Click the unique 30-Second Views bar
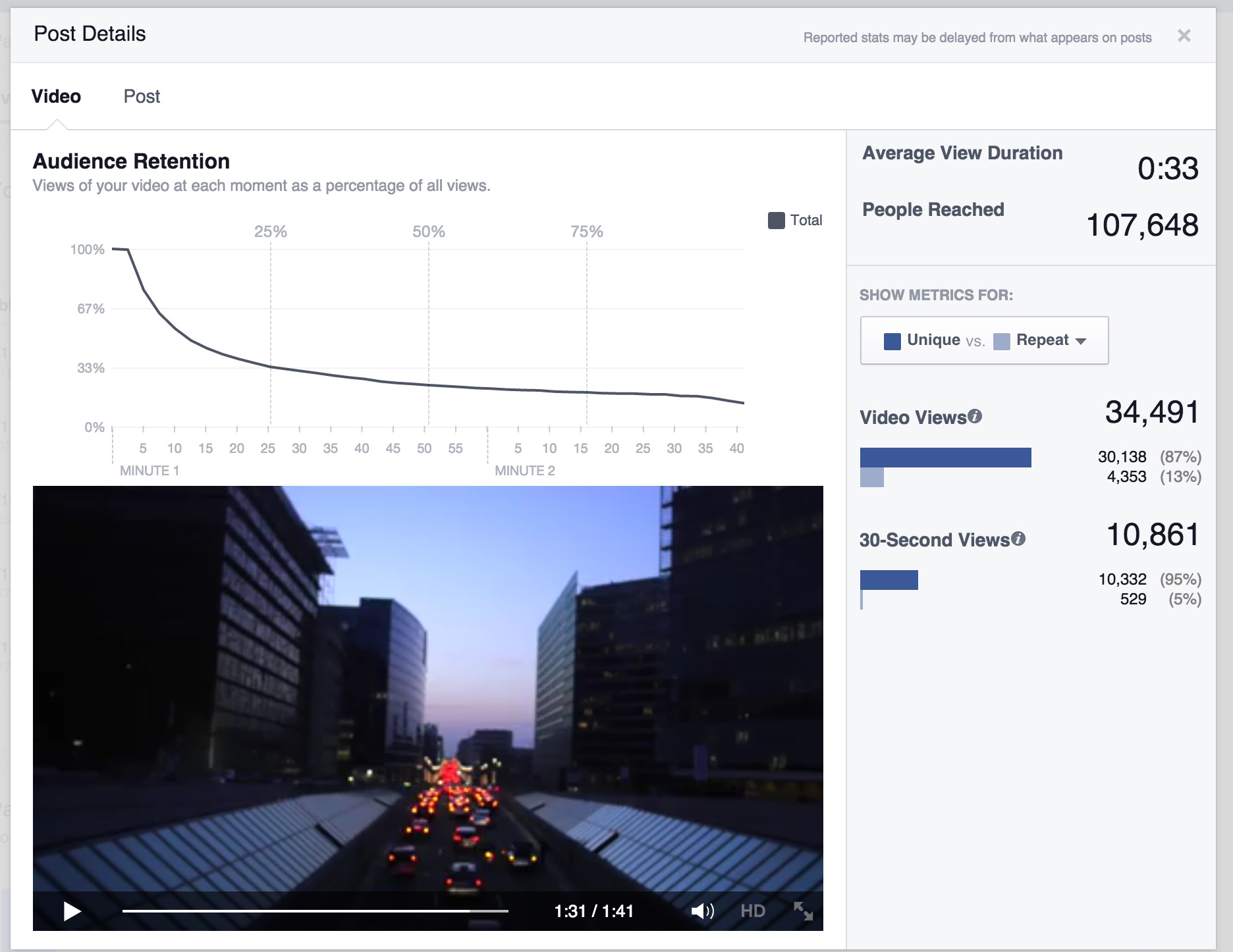The width and height of the screenshot is (1233, 952). pos(889,580)
